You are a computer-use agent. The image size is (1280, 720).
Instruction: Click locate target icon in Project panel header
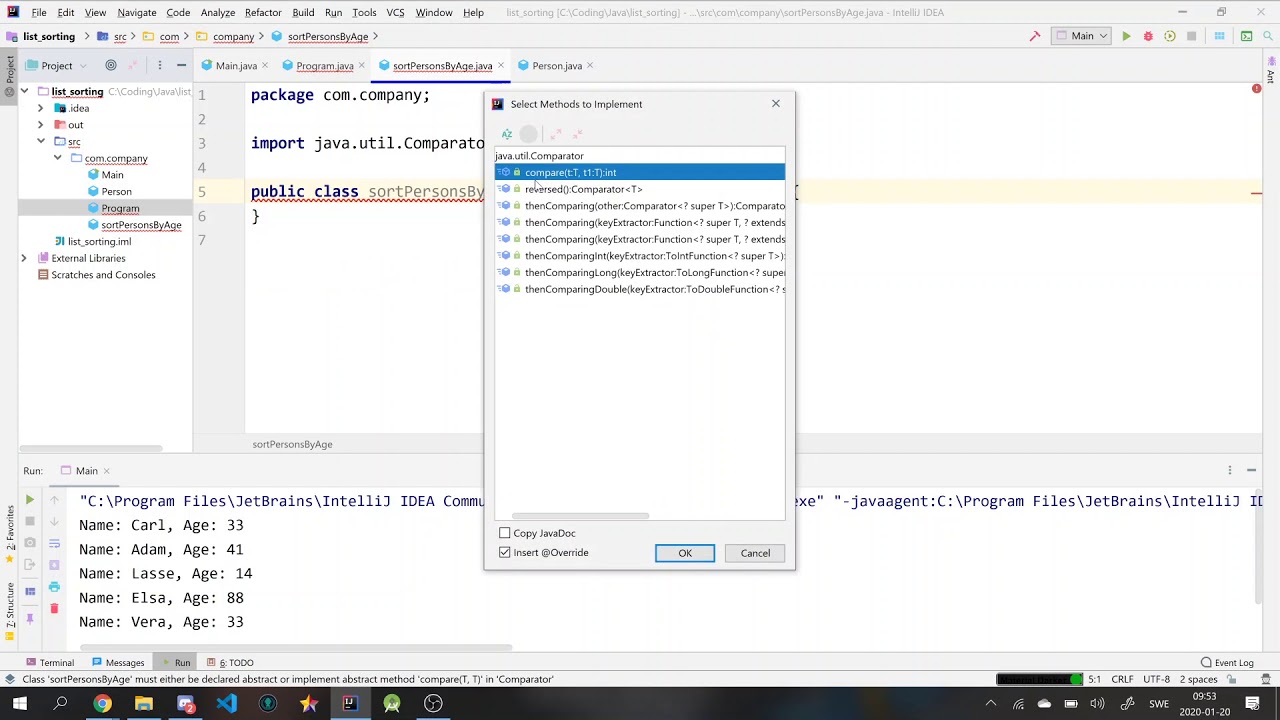point(111,65)
